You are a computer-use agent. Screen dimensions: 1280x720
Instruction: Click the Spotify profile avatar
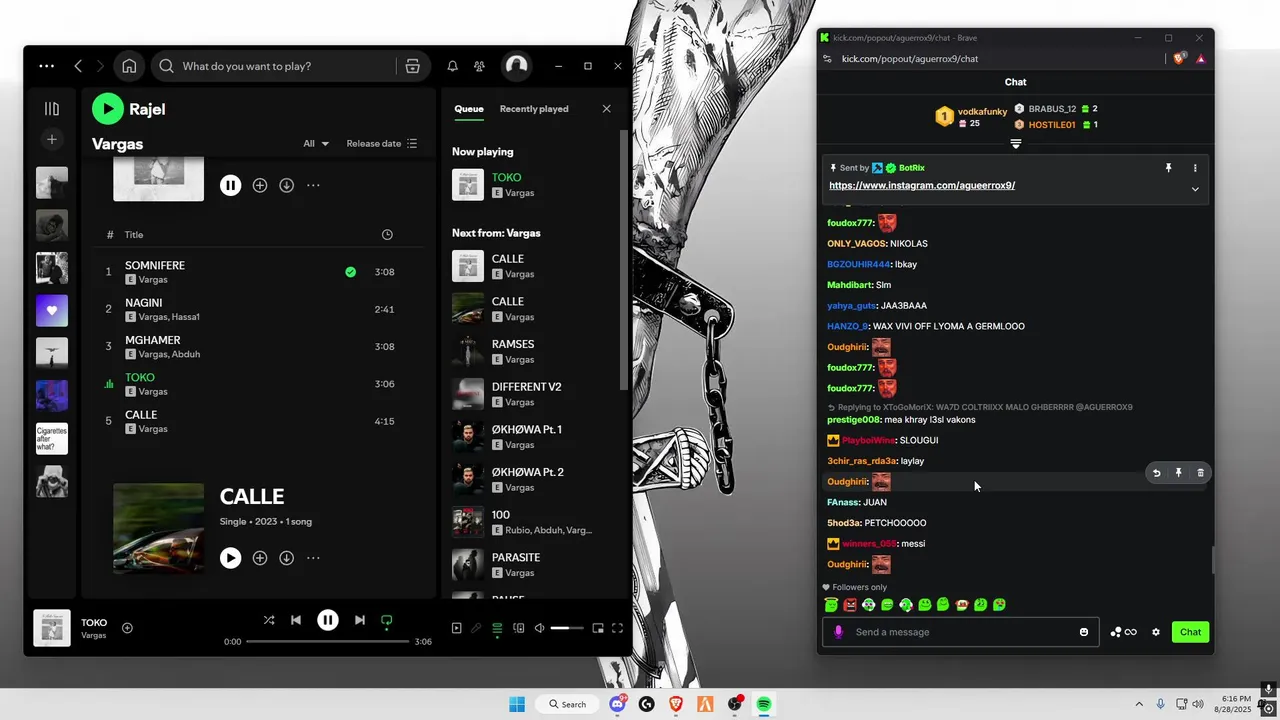516,66
